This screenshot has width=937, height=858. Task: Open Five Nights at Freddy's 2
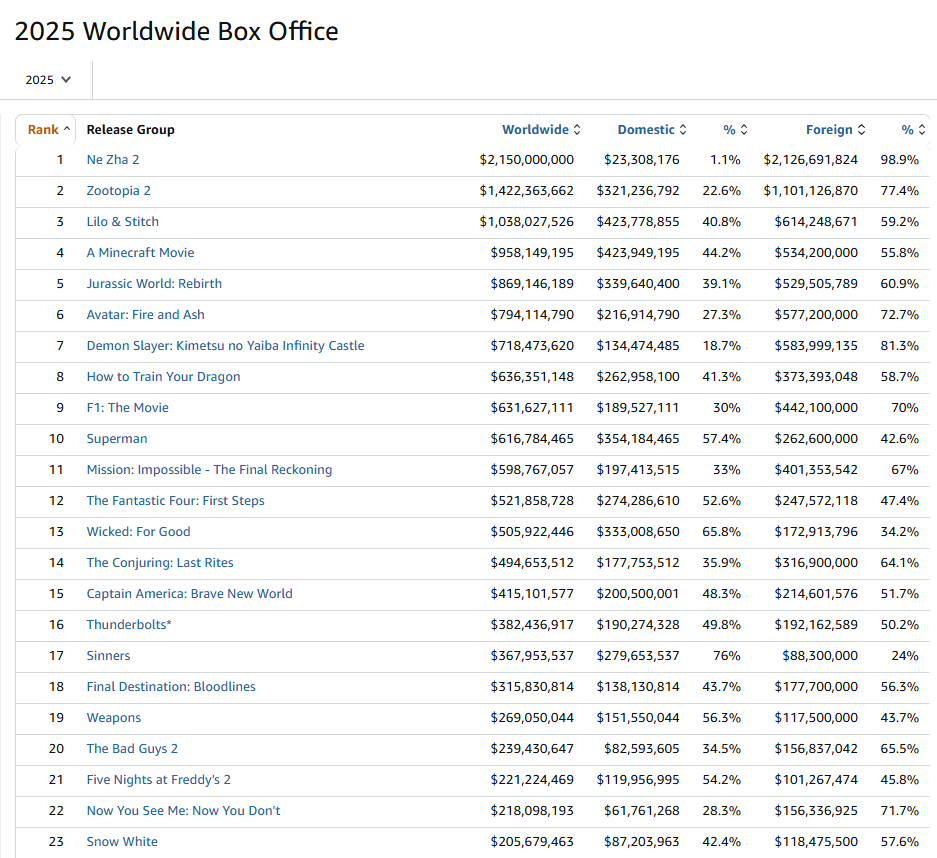click(x=158, y=781)
